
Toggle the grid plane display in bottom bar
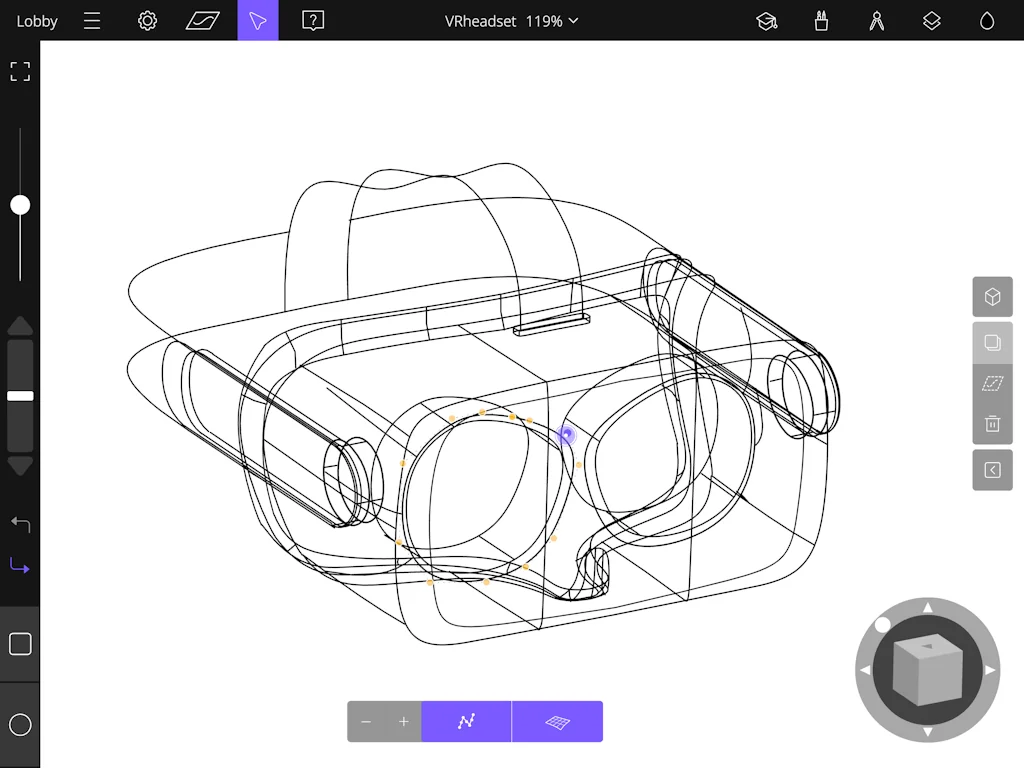click(557, 721)
